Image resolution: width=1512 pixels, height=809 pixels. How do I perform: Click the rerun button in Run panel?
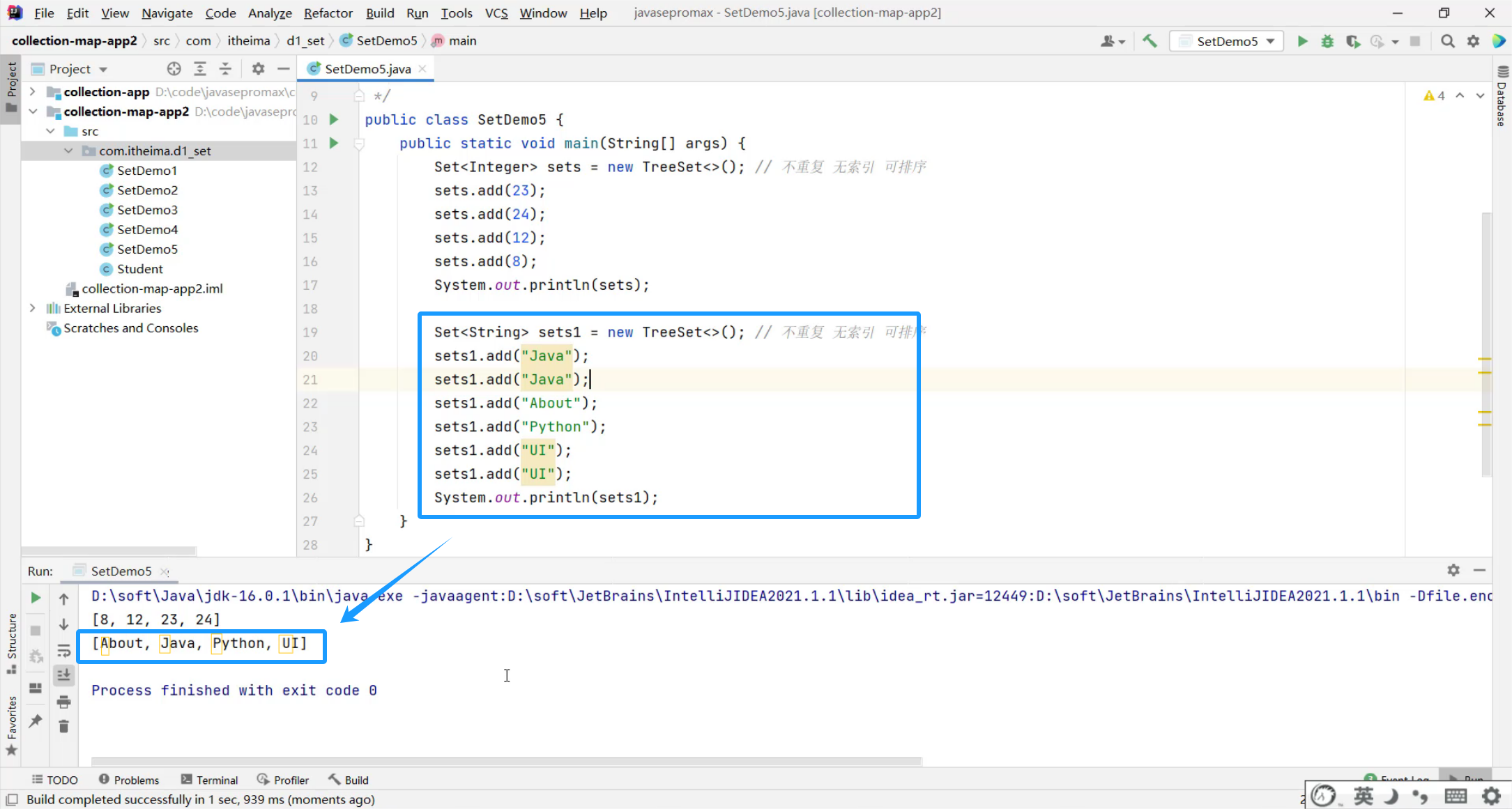coord(36,598)
